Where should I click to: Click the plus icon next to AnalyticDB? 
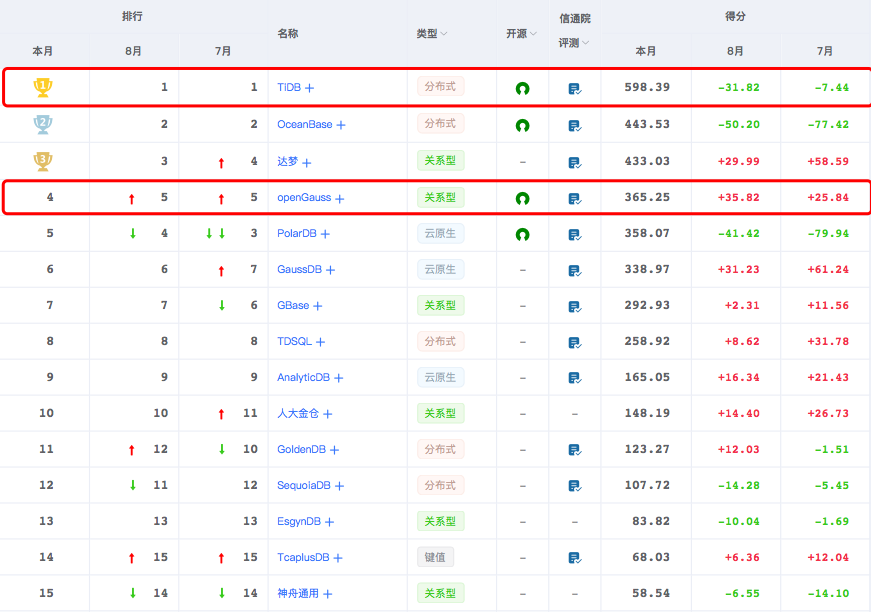click(339, 378)
